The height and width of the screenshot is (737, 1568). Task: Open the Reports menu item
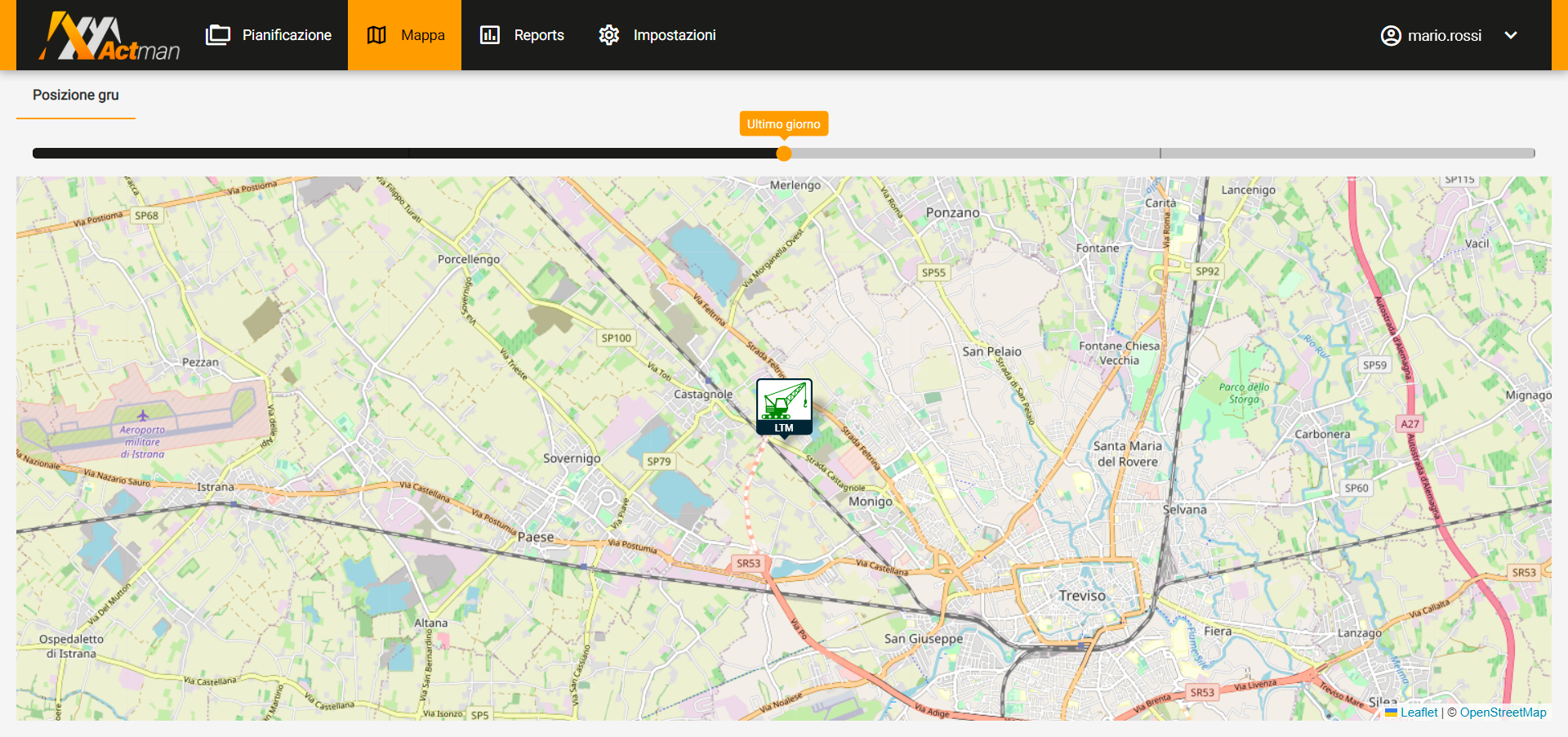pos(521,35)
